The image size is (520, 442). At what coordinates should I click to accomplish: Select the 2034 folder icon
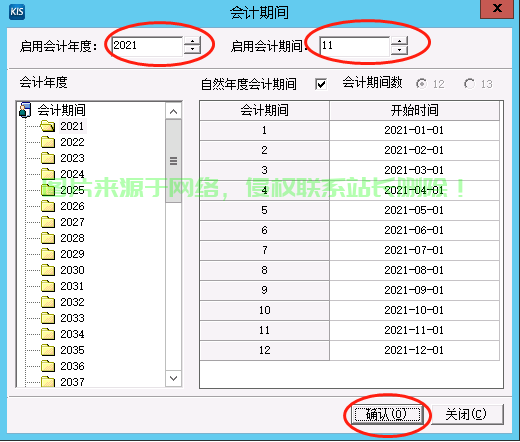point(48,334)
